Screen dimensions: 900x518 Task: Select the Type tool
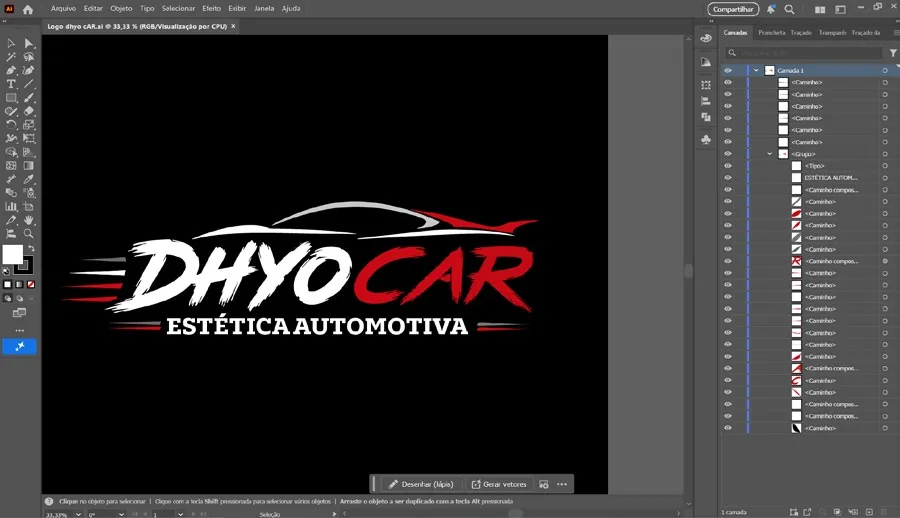(11, 84)
